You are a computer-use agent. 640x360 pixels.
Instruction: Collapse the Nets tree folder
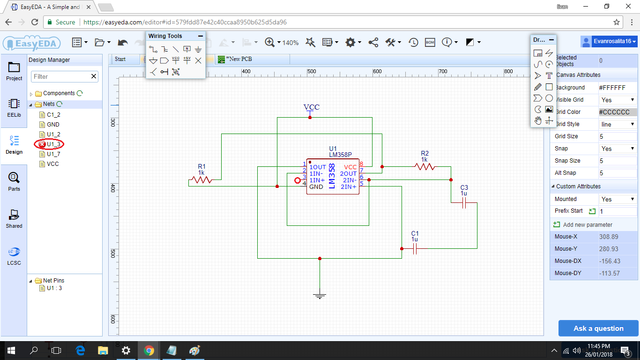(x=31, y=104)
